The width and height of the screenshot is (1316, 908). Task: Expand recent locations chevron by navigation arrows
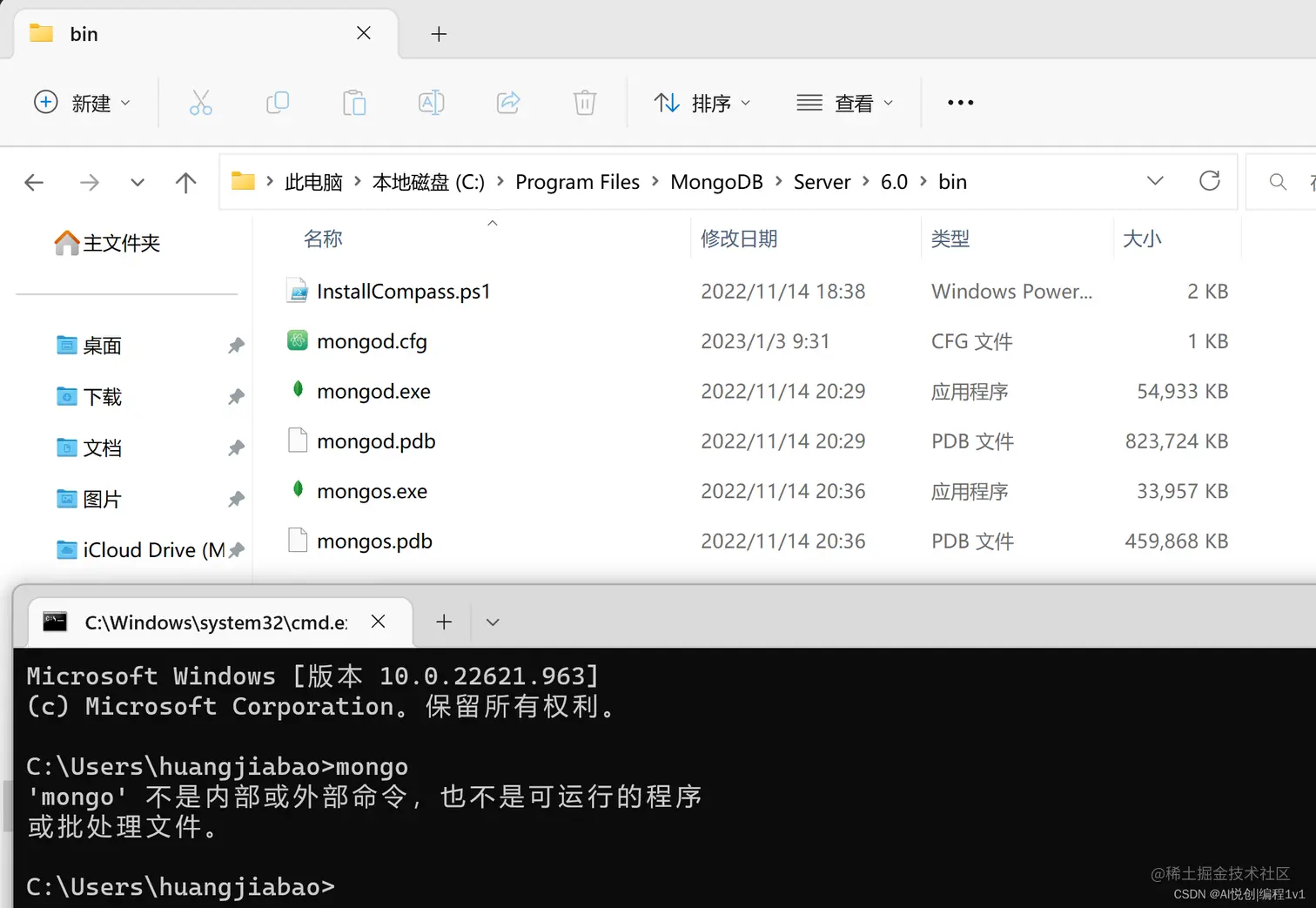point(138,182)
